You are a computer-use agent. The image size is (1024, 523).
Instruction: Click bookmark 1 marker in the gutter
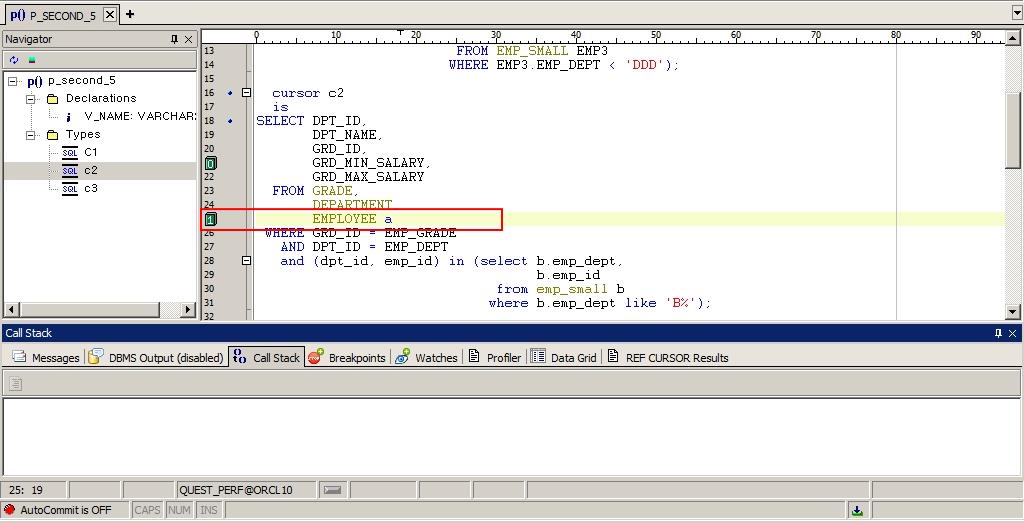click(210, 219)
